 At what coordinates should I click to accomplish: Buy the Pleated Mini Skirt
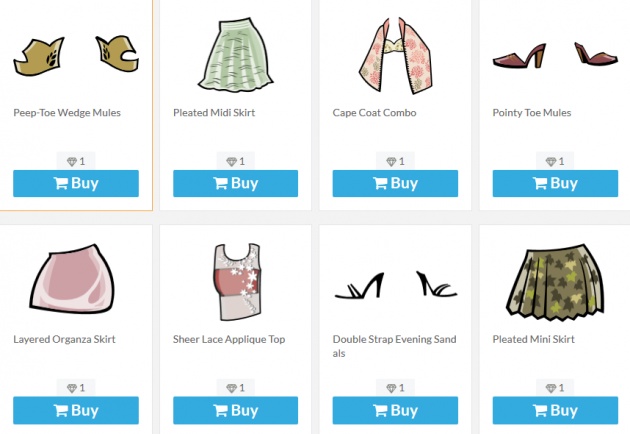coord(555,410)
